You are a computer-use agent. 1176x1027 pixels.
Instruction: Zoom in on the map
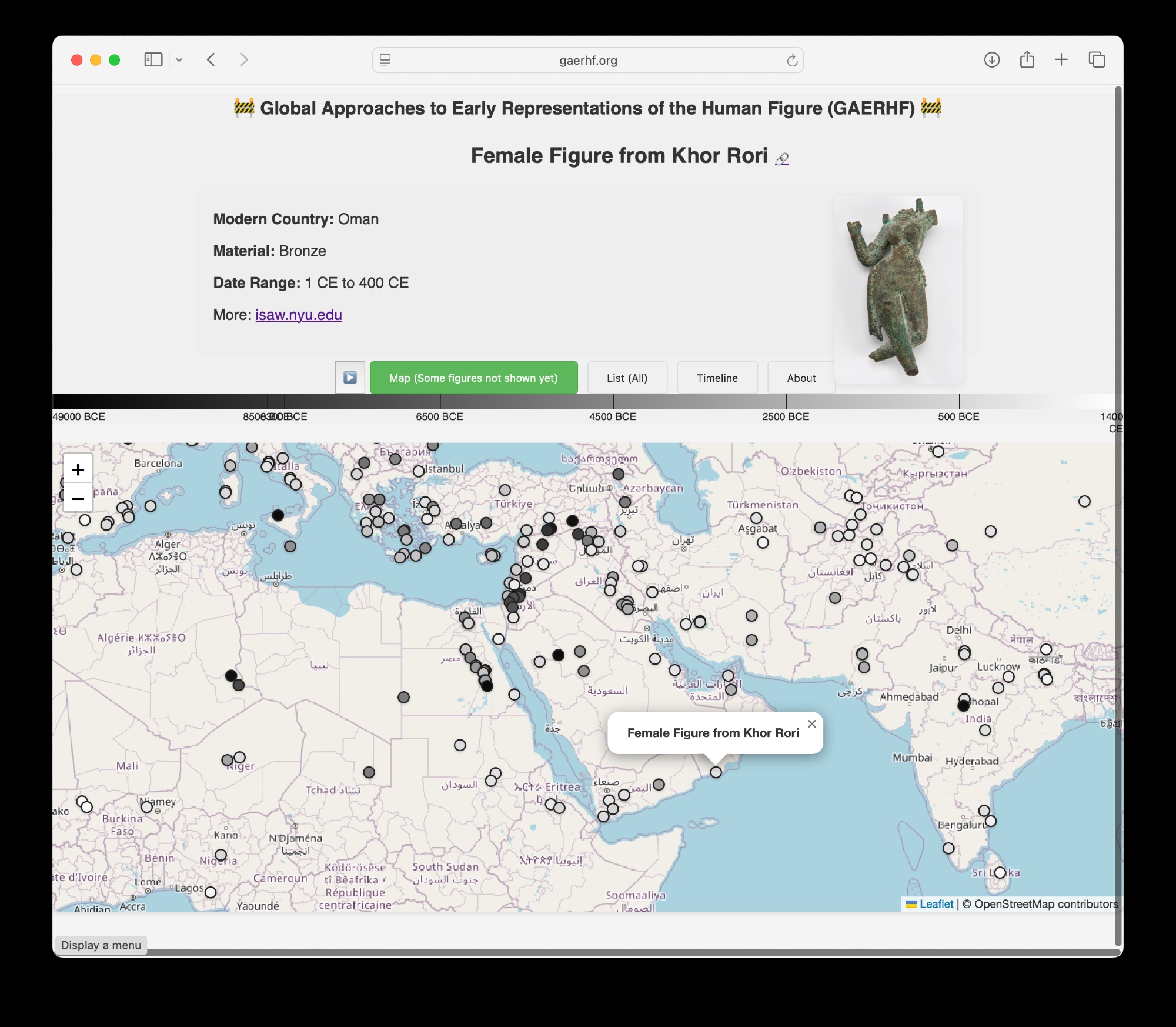click(78, 469)
